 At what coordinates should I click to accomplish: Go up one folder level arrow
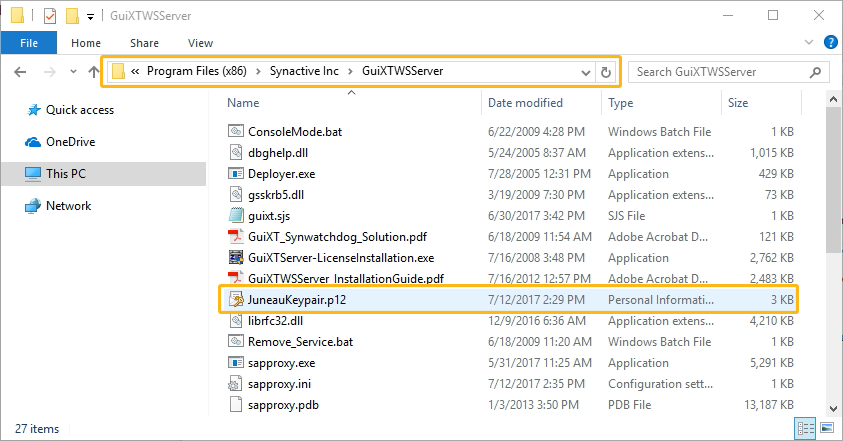94,72
